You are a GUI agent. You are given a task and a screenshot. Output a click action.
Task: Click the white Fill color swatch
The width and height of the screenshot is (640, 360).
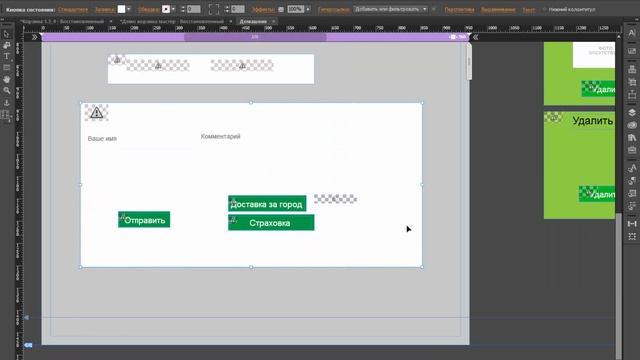pos(122,9)
